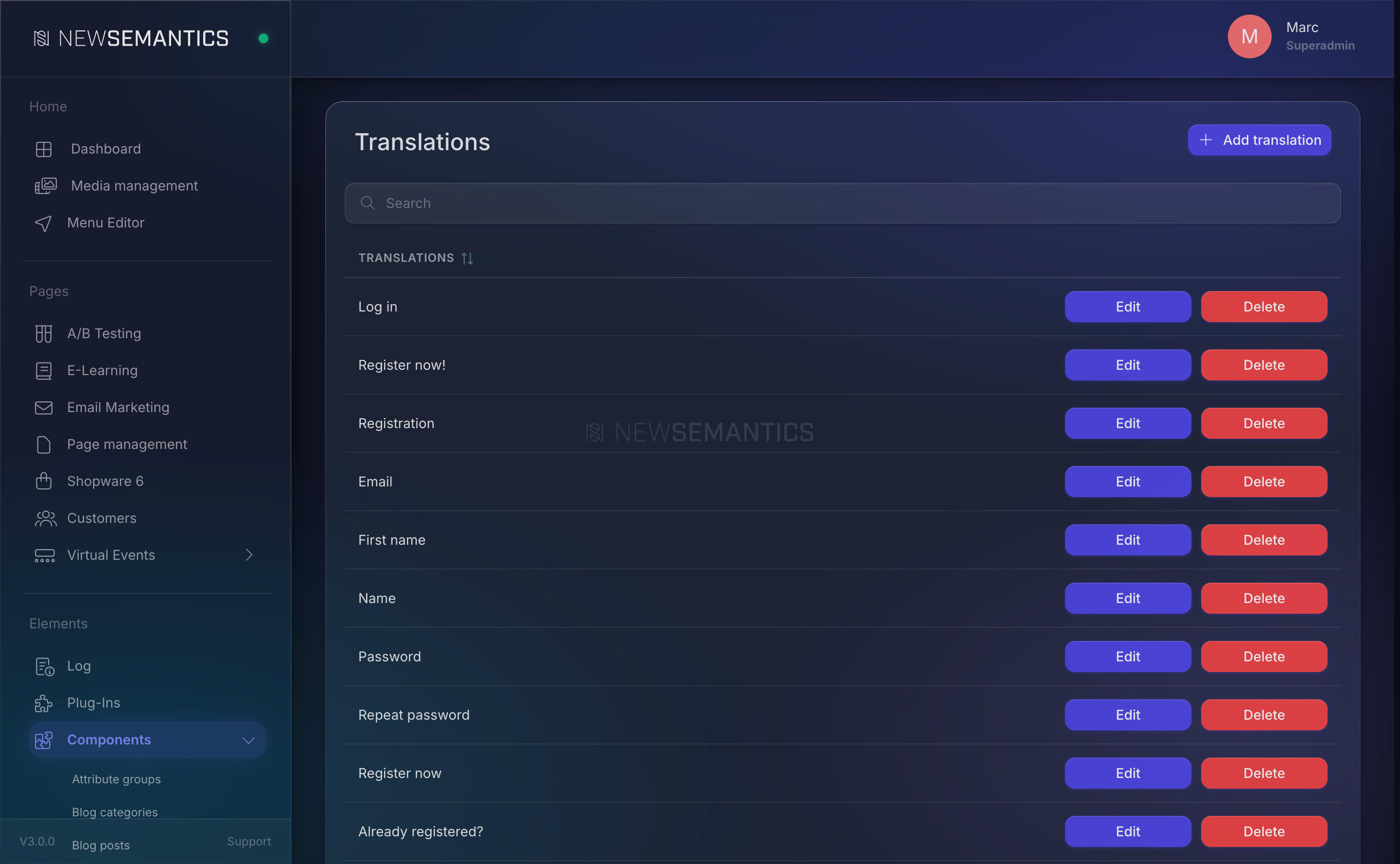The width and height of the screenshot is (1400, 864).
Task: Delete the Already registered? translation
Action: (1264, 831)
